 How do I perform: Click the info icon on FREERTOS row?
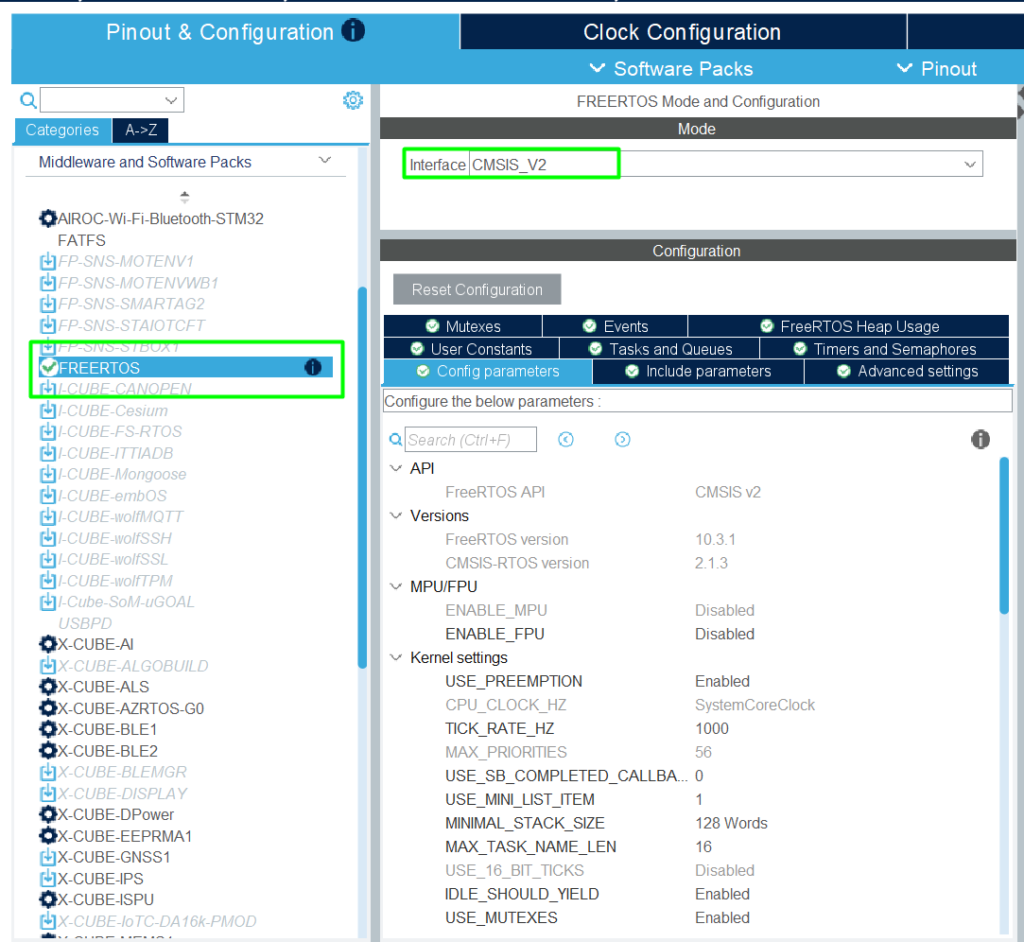pyautogui.click(x=313, y=368)
